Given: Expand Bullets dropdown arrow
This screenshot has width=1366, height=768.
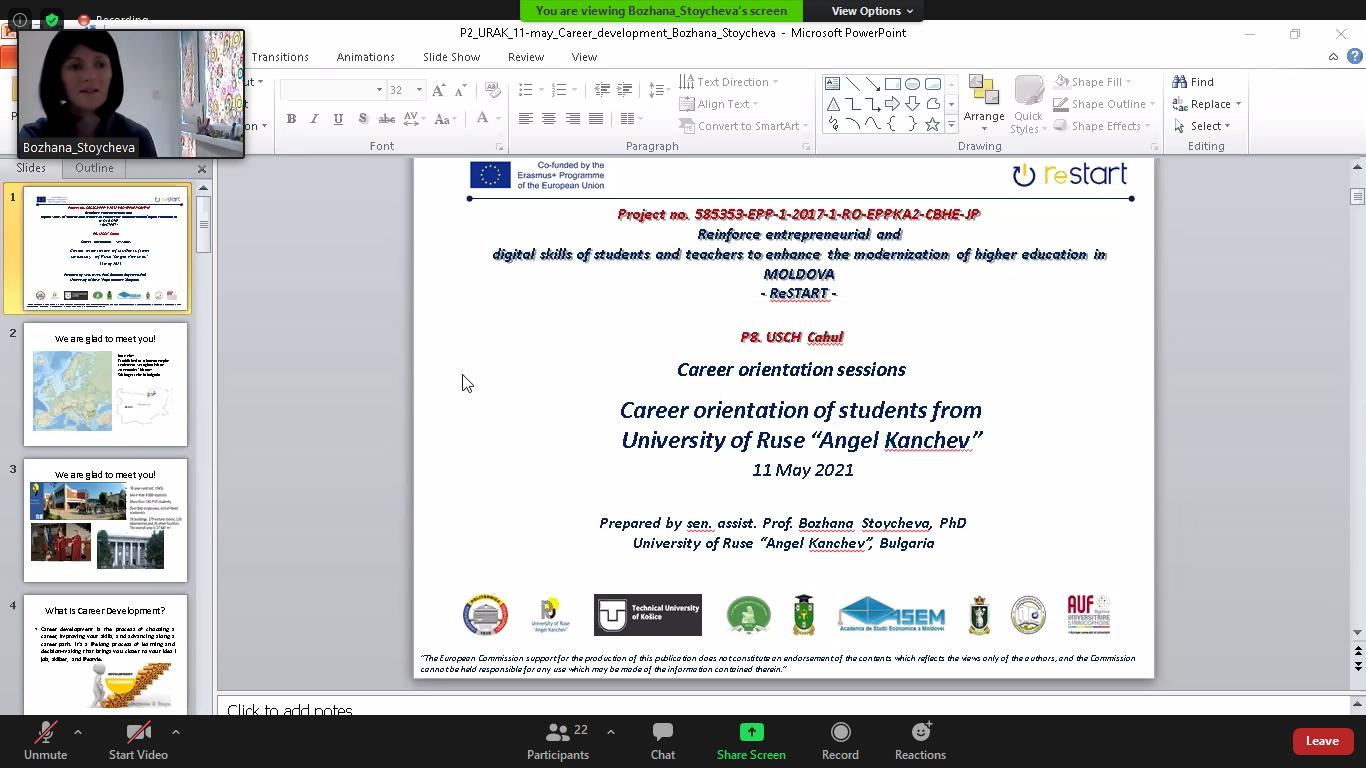Looking at the screenshot, I should tap(541, 90).
